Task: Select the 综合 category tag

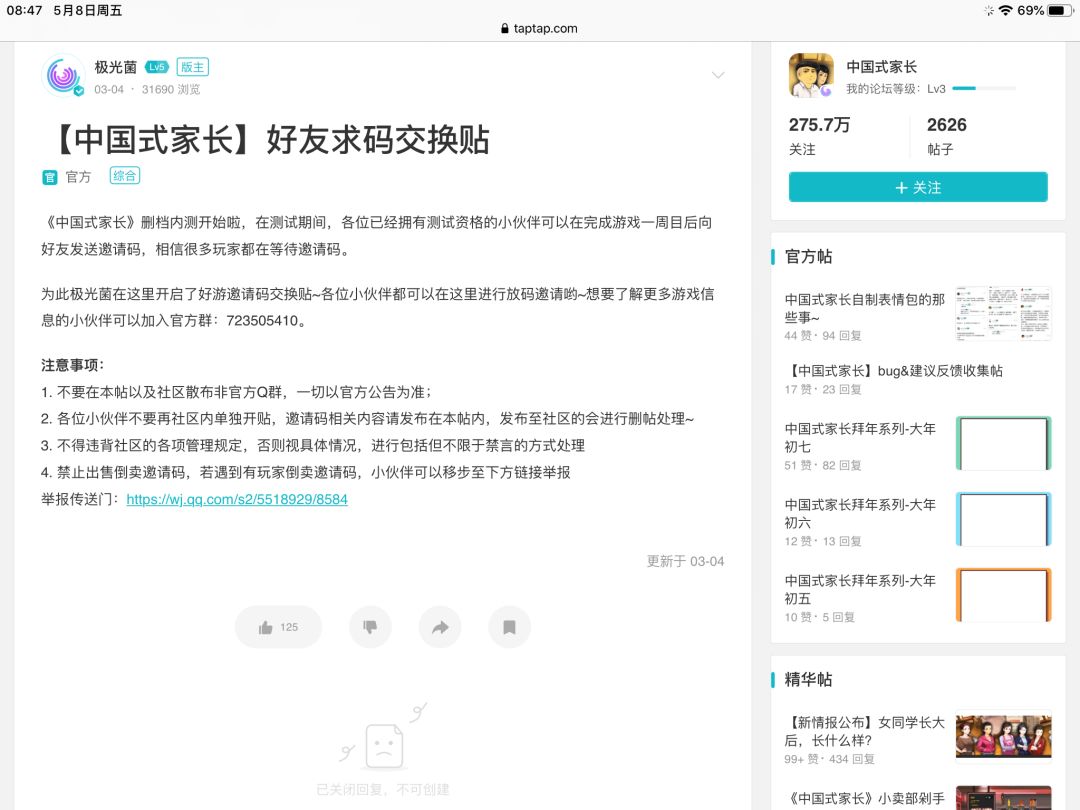Action: click(125, 176)
